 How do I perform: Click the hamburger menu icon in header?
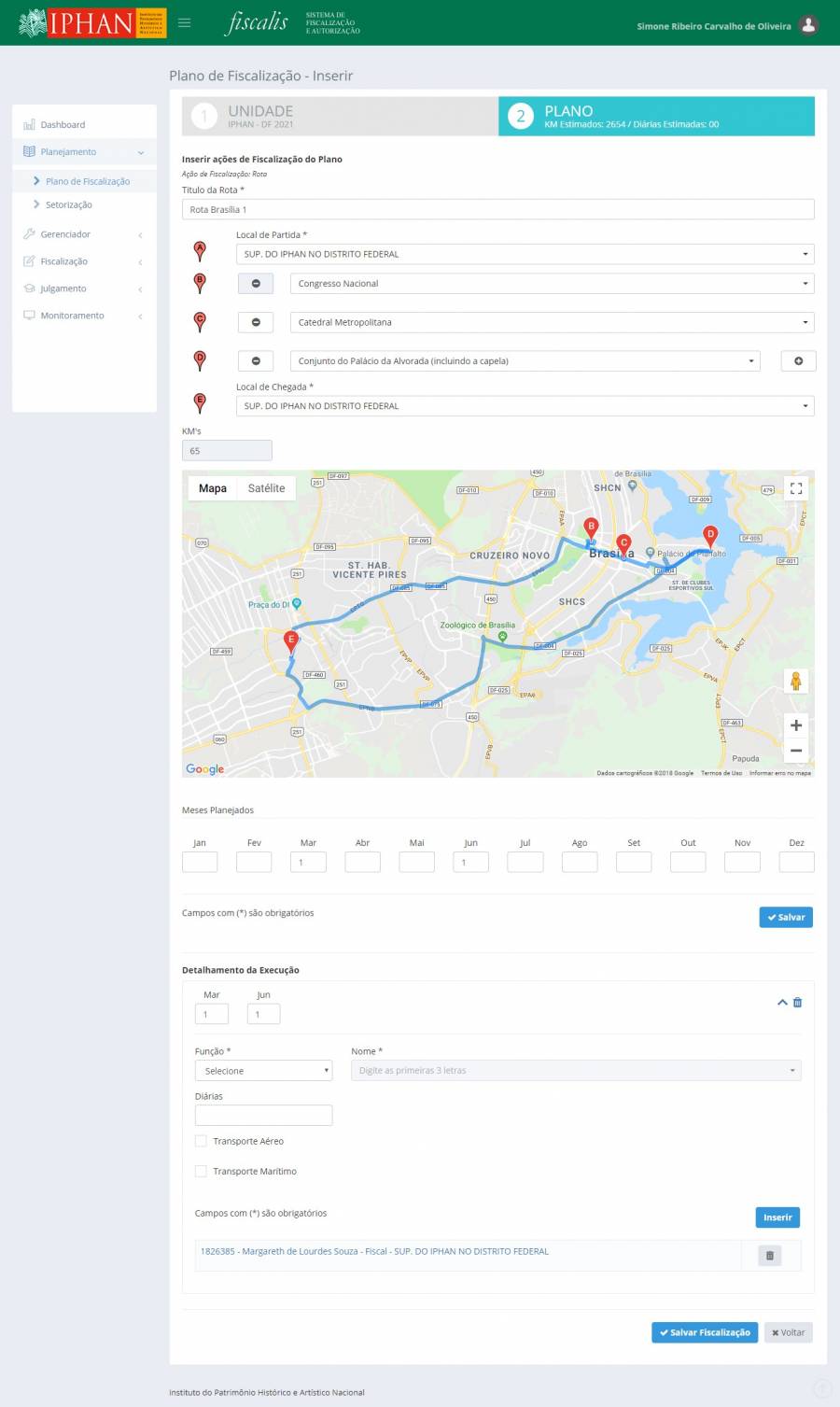[185, 22]
